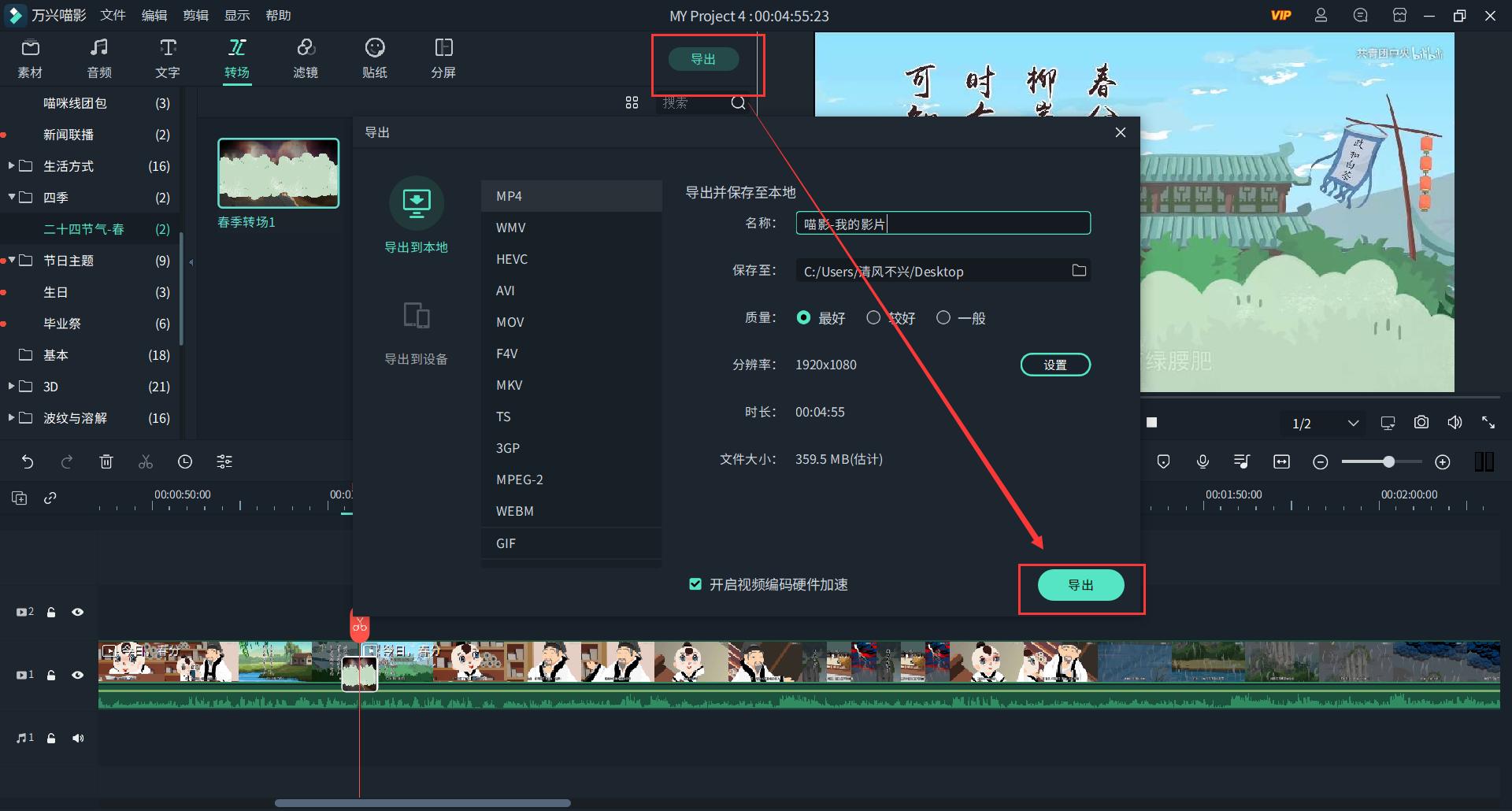Hide track 2 with the eye toggle
1512x811 pixels.
tap(77, 612)
